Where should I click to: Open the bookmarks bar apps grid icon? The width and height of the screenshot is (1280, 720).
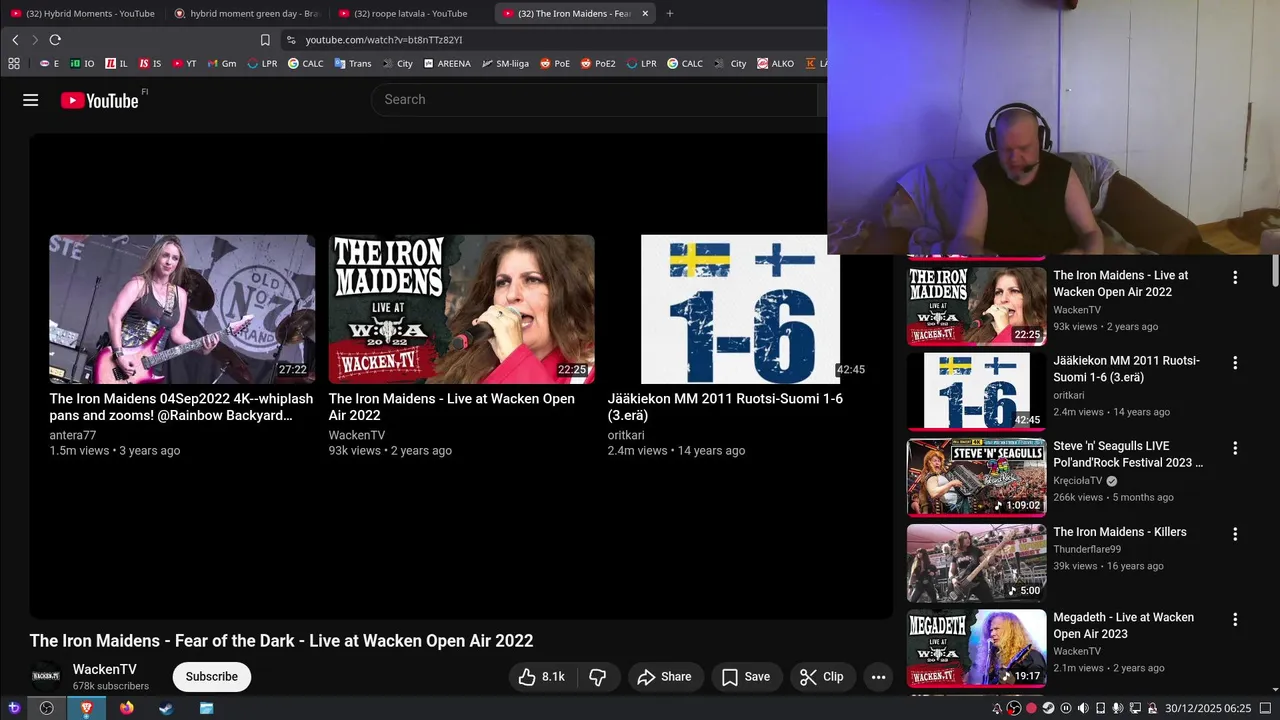(14, 63)
